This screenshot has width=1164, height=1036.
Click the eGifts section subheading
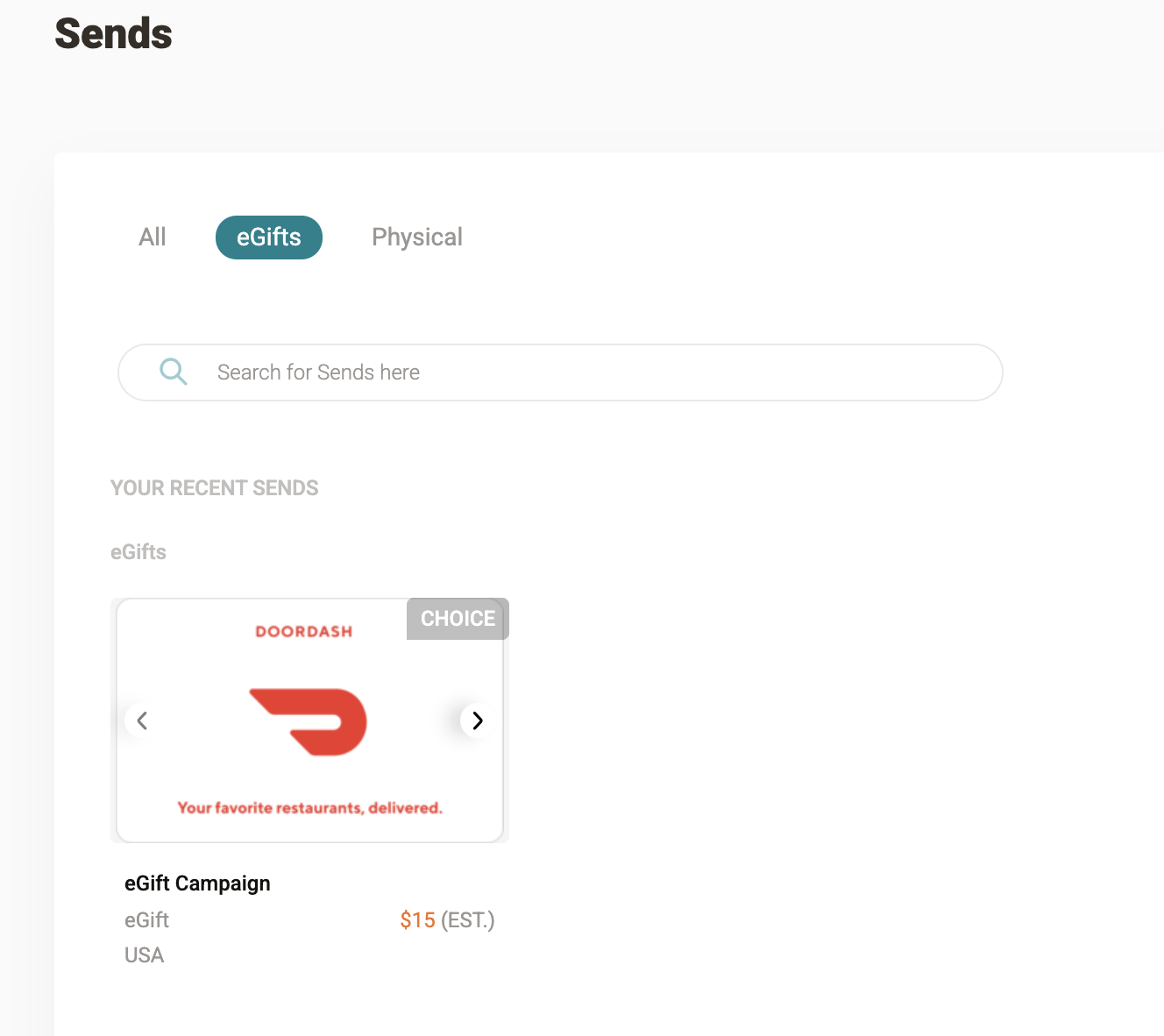click(x=138, y=552)
